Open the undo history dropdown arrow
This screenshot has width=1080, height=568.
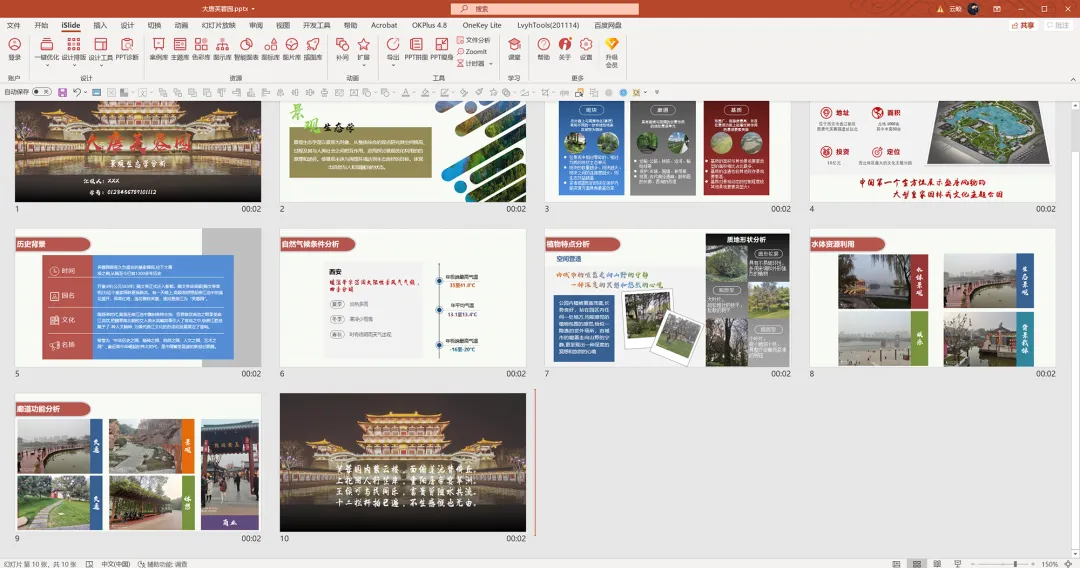[85, 92]
